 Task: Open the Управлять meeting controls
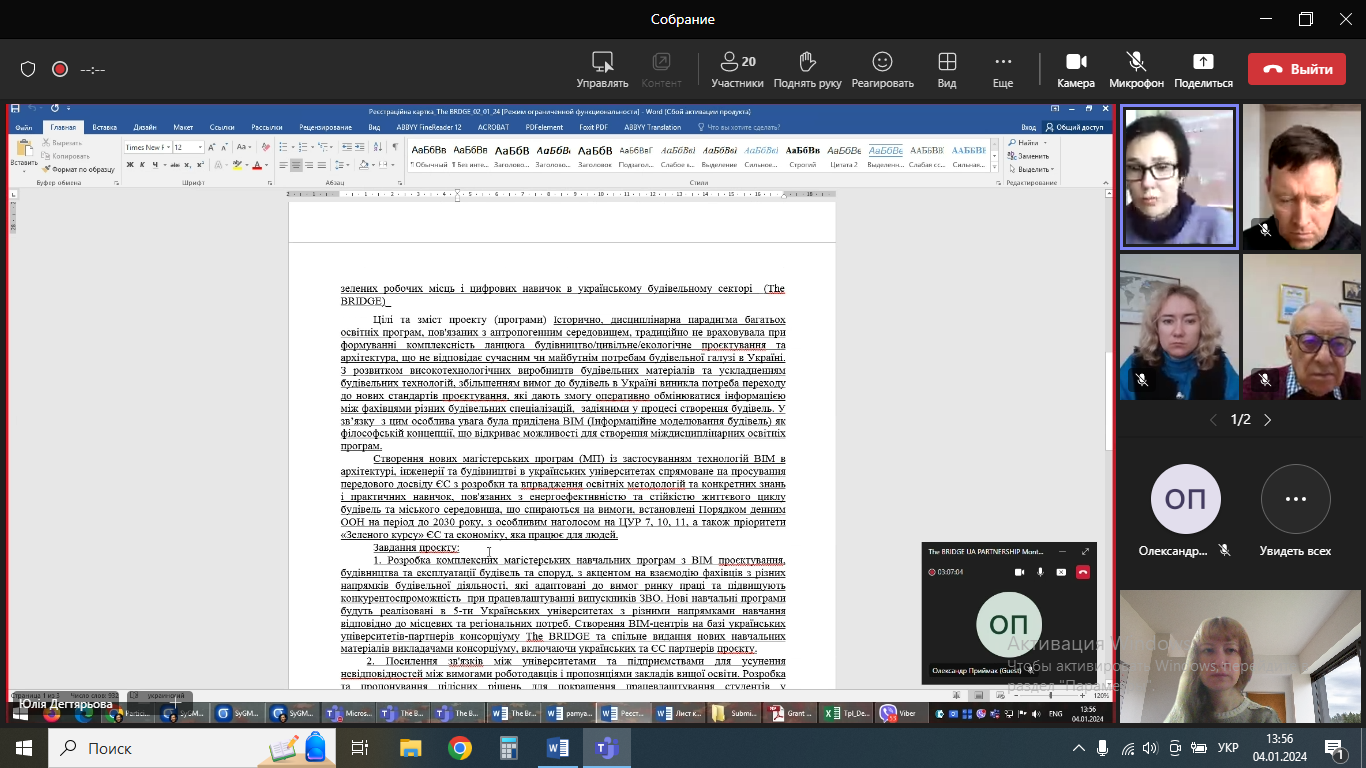pyautogui.click(x=602, y=69)
